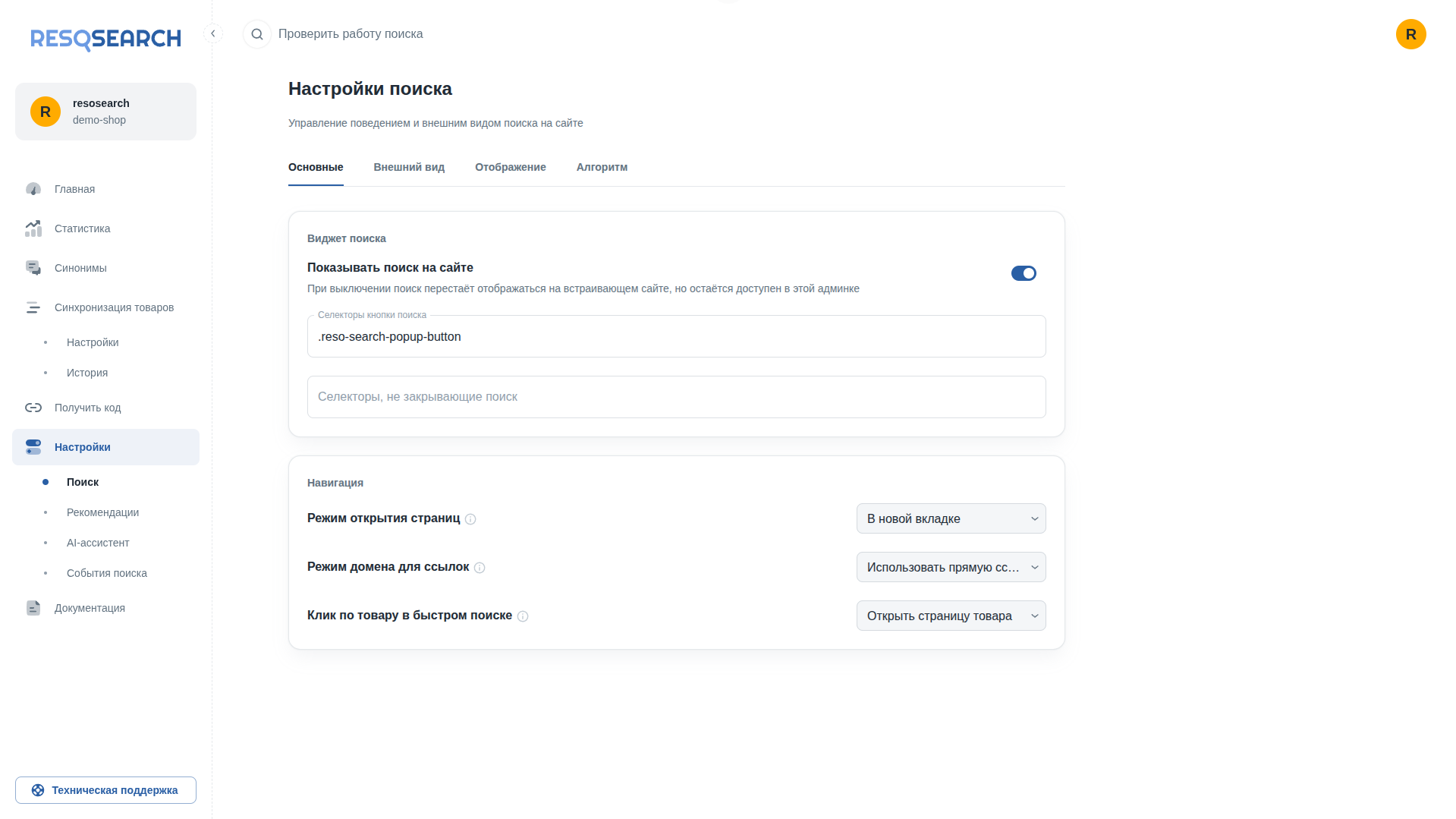This screenshot has height=819, width=1456.
Task: Click the lifebuoy icon in support button
Action: (x=38, y=790)
